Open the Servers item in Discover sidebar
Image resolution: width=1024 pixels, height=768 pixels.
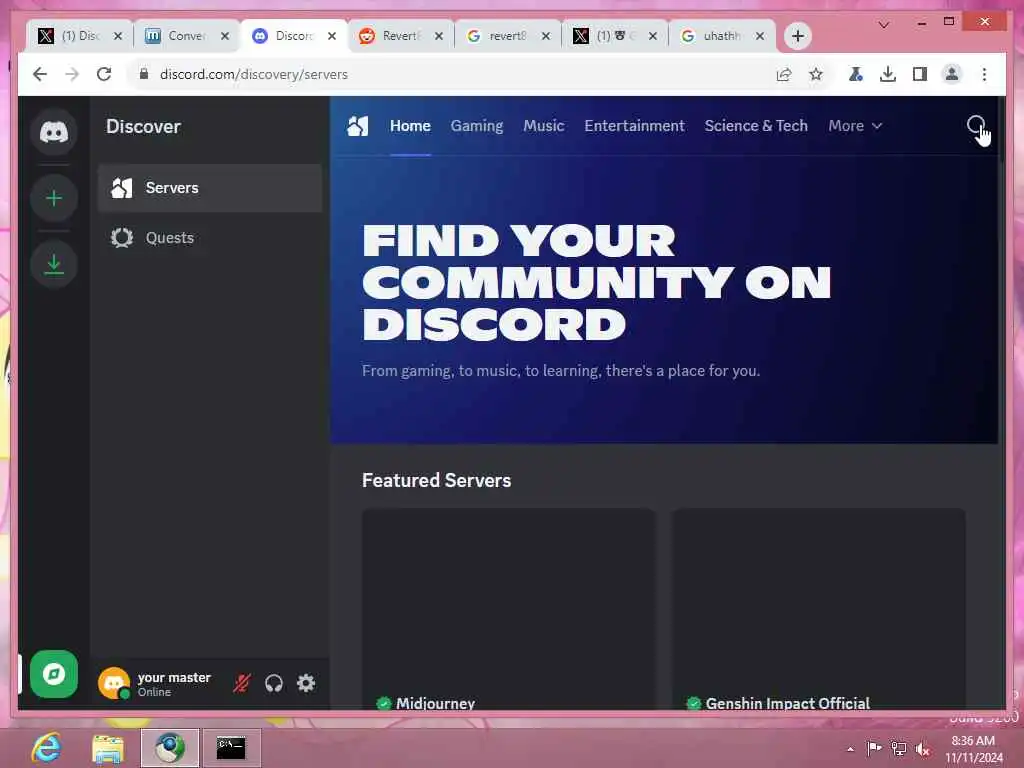click(x=210, y=188)
